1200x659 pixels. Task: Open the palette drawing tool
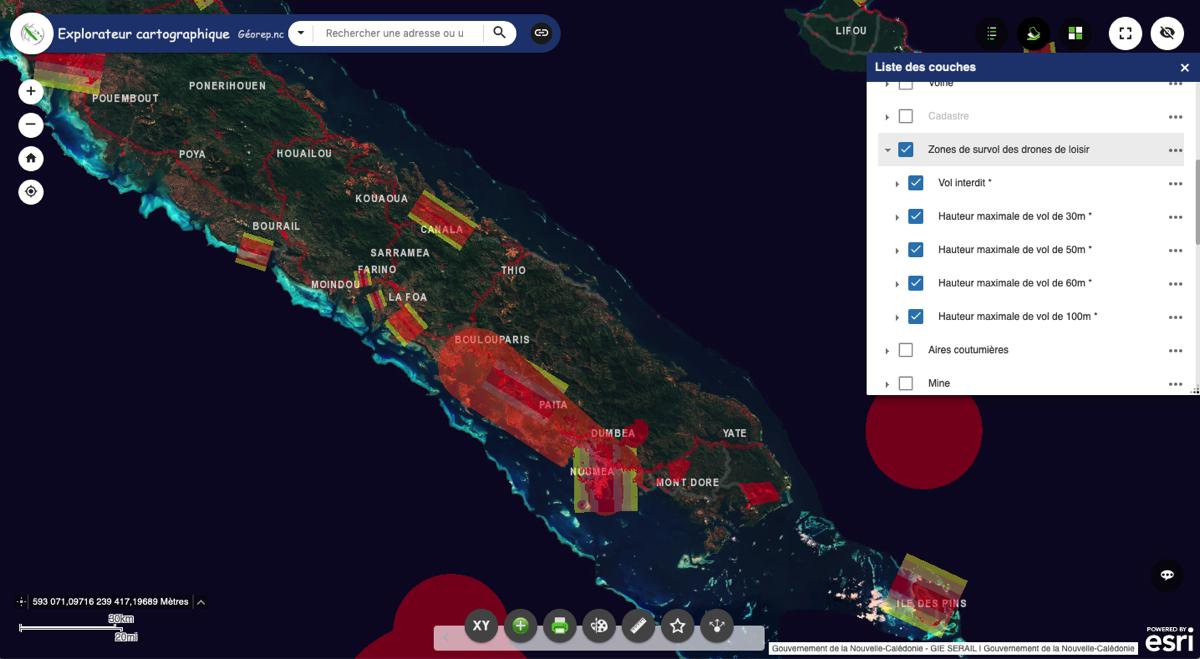(599, 626)
